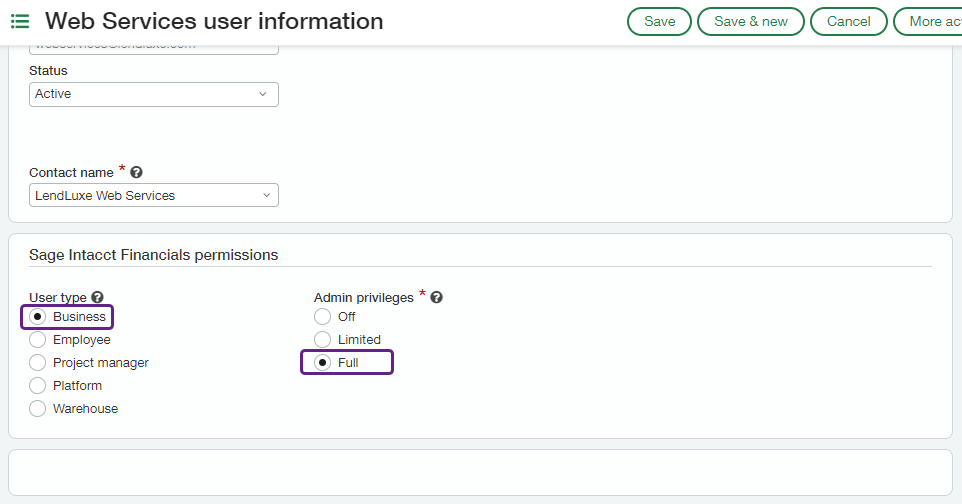Choose Project manager user type

pyautogui.click(x=39, y=363)
